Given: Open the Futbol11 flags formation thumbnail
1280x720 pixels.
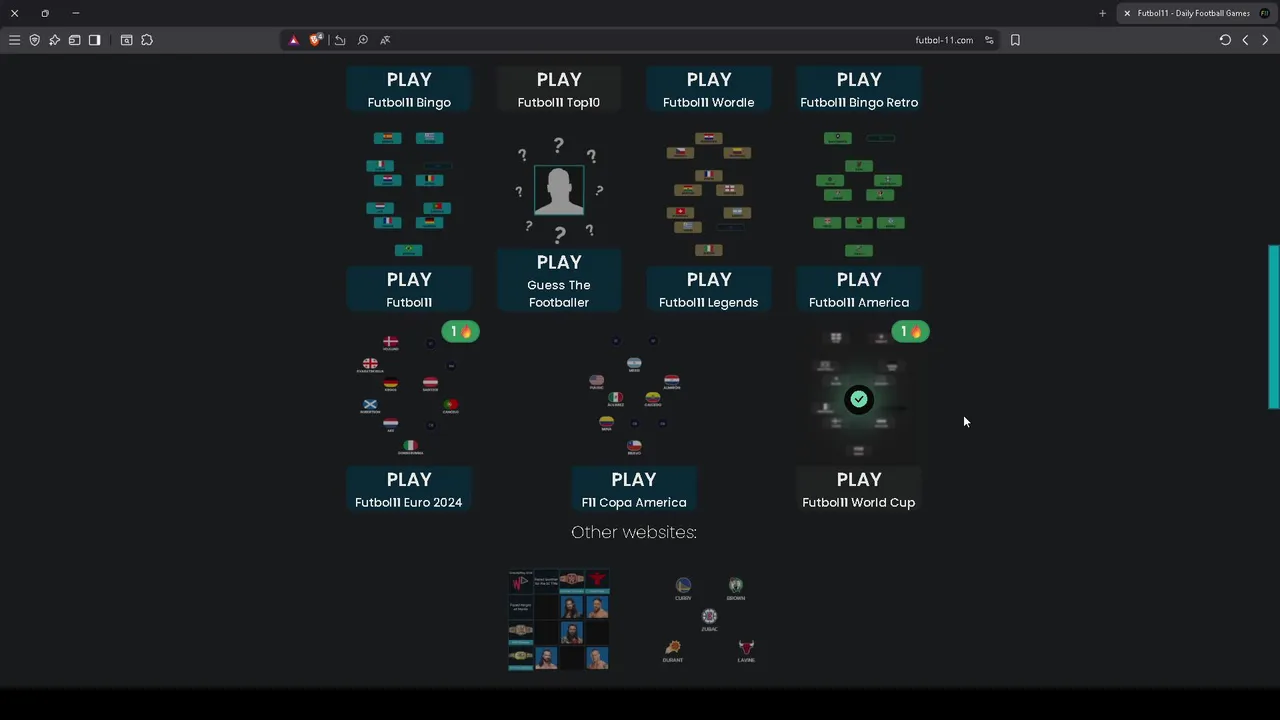Looking at the screenshot, I should [409, 194].
